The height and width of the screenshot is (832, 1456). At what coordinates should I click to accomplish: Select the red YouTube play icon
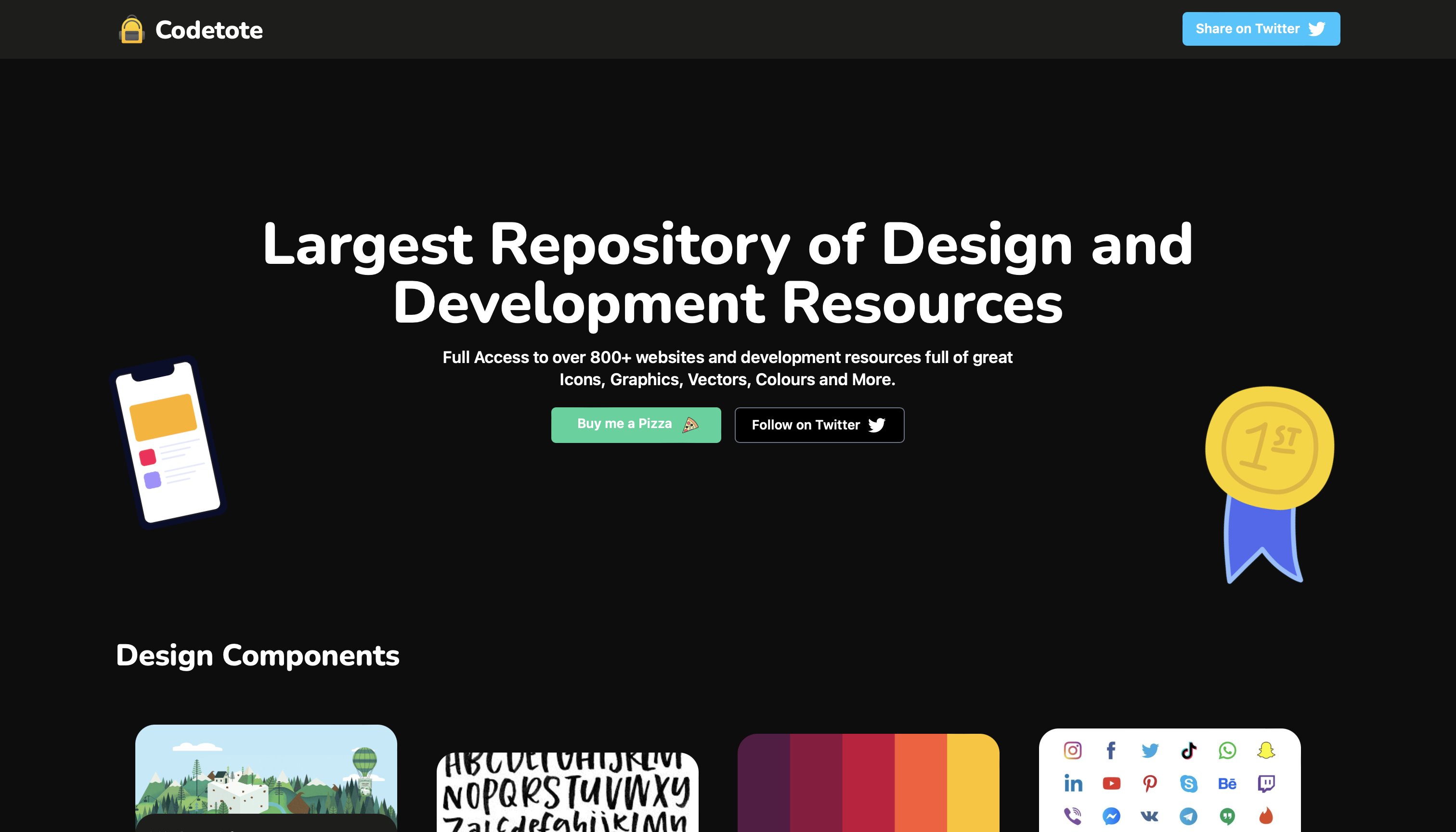1111,783
